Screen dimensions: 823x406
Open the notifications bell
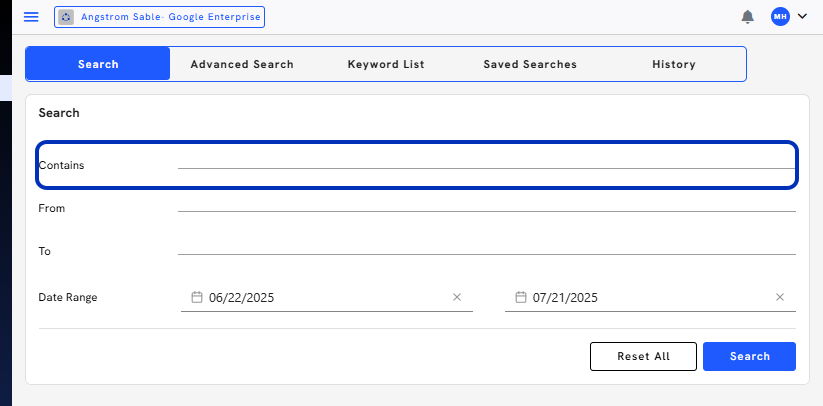click(x=747, y=17)
